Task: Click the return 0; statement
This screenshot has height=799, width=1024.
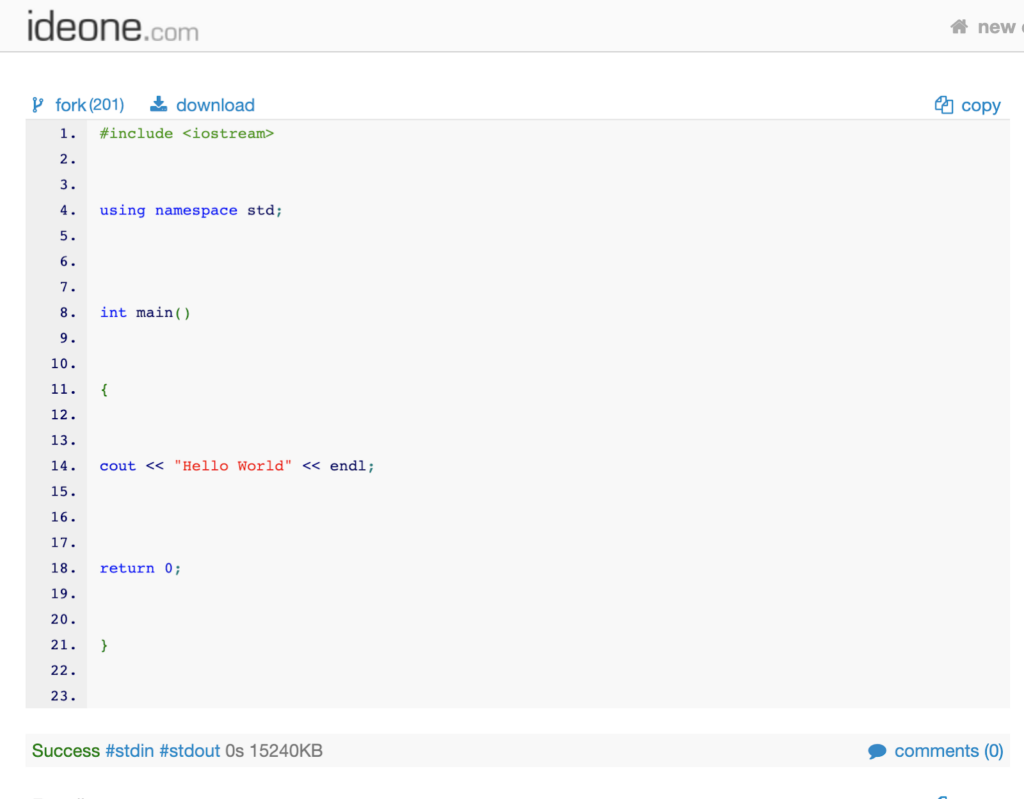Action: tap(140, 568)
